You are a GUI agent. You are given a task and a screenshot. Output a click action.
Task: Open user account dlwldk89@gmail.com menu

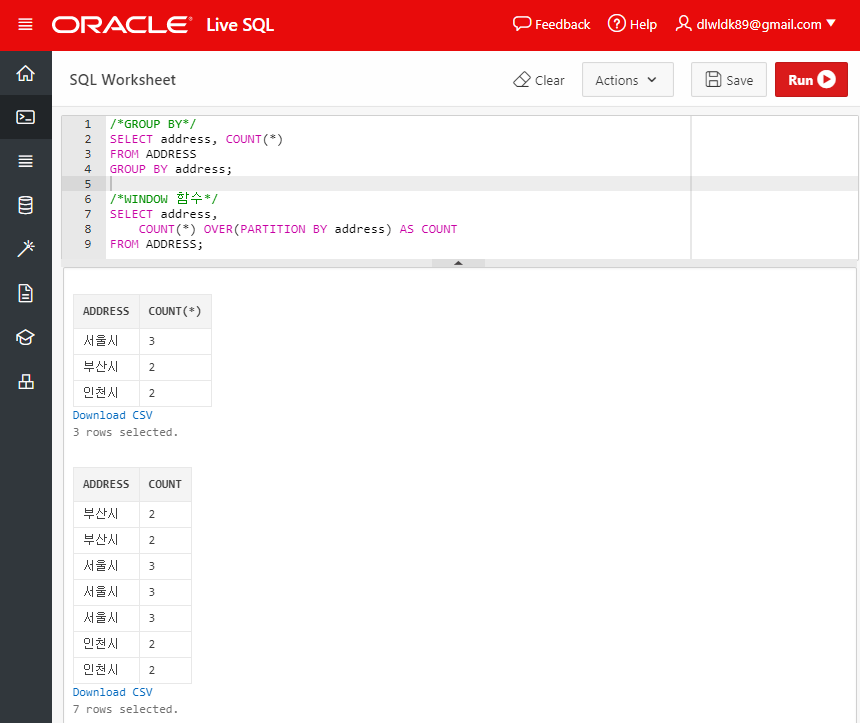[x=755, y=24]
